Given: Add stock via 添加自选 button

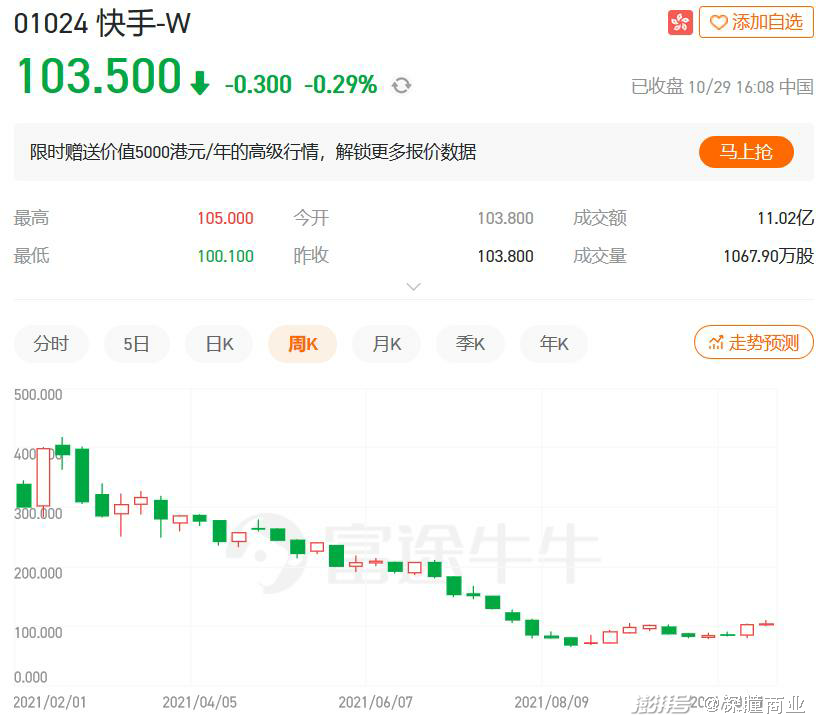Looking at the screenshot, I should coord(756,22).
